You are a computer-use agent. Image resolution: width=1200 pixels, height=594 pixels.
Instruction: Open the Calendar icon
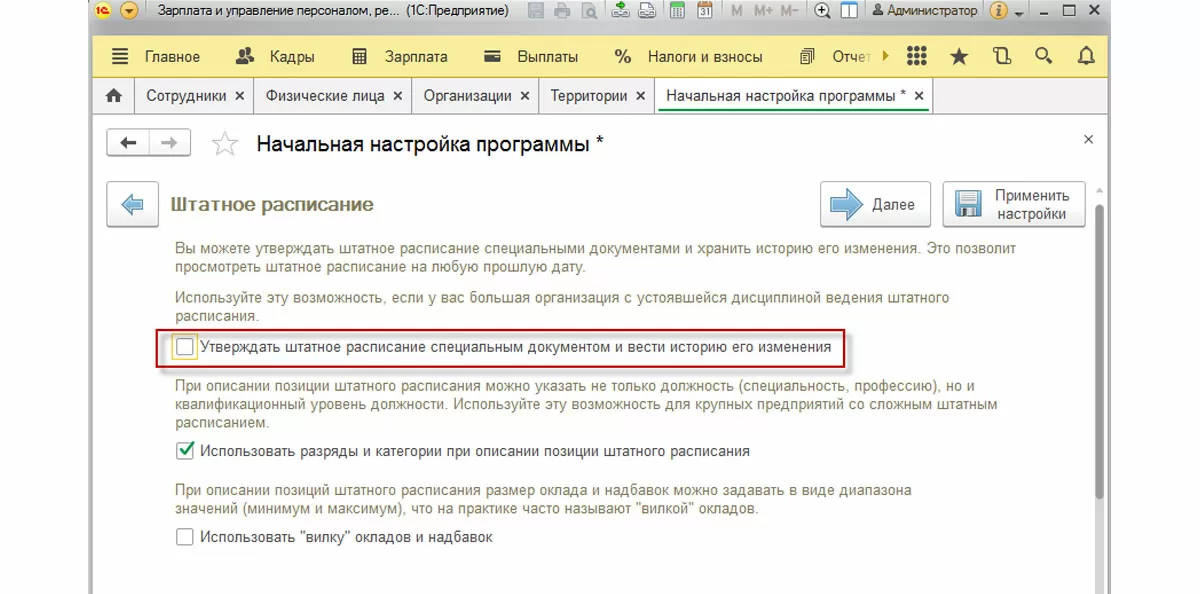(x=704, y=11)
